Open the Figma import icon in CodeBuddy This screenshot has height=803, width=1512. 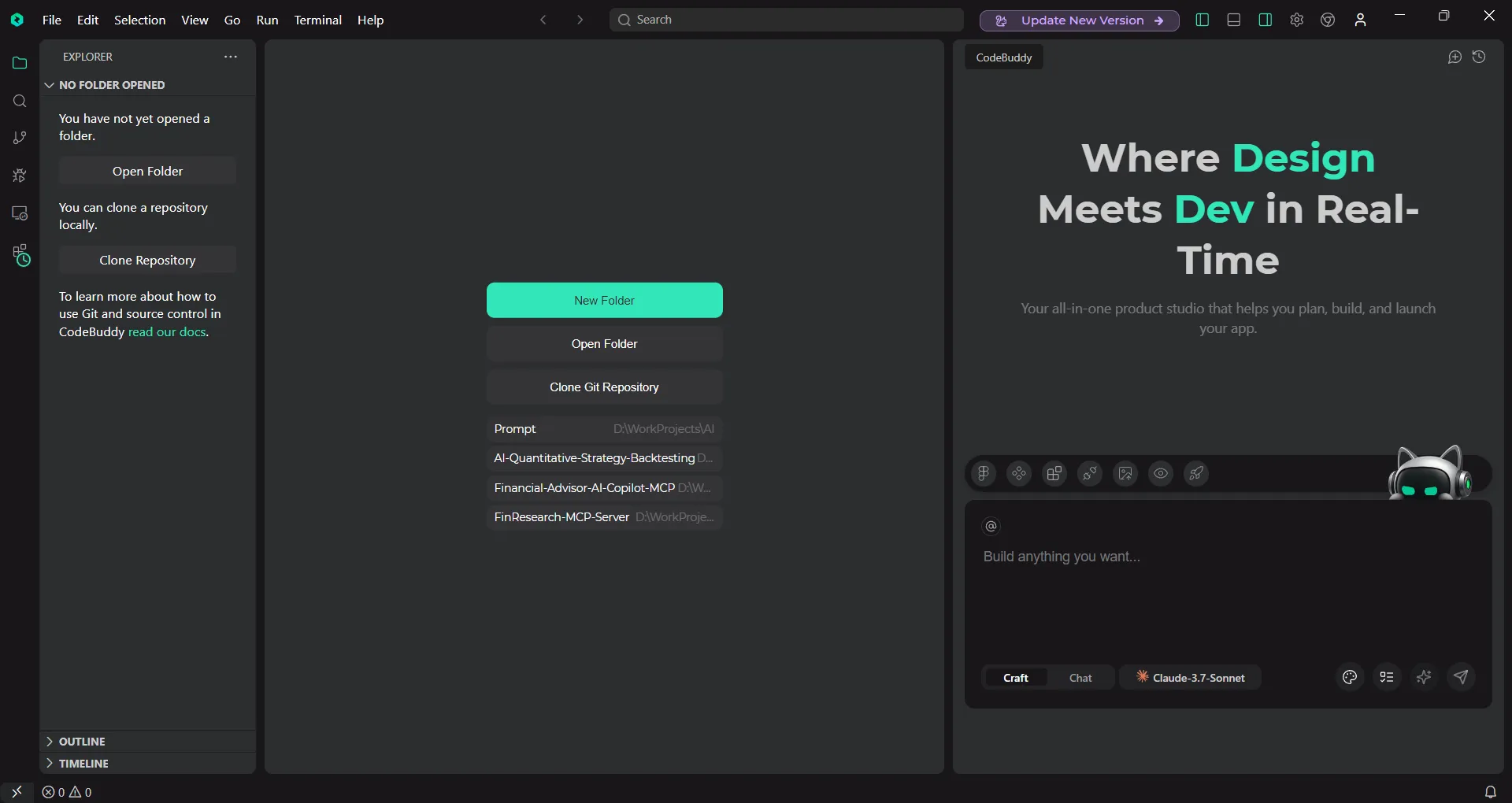[x=983, y=473]
